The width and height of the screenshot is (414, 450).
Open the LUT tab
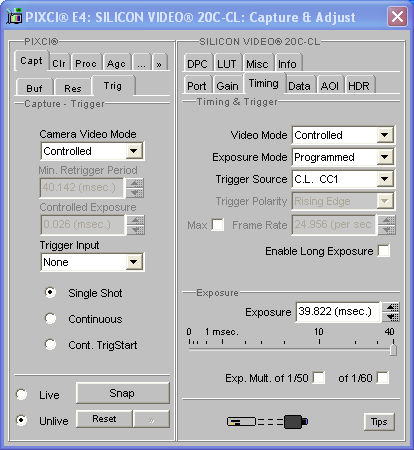point(227,63)
